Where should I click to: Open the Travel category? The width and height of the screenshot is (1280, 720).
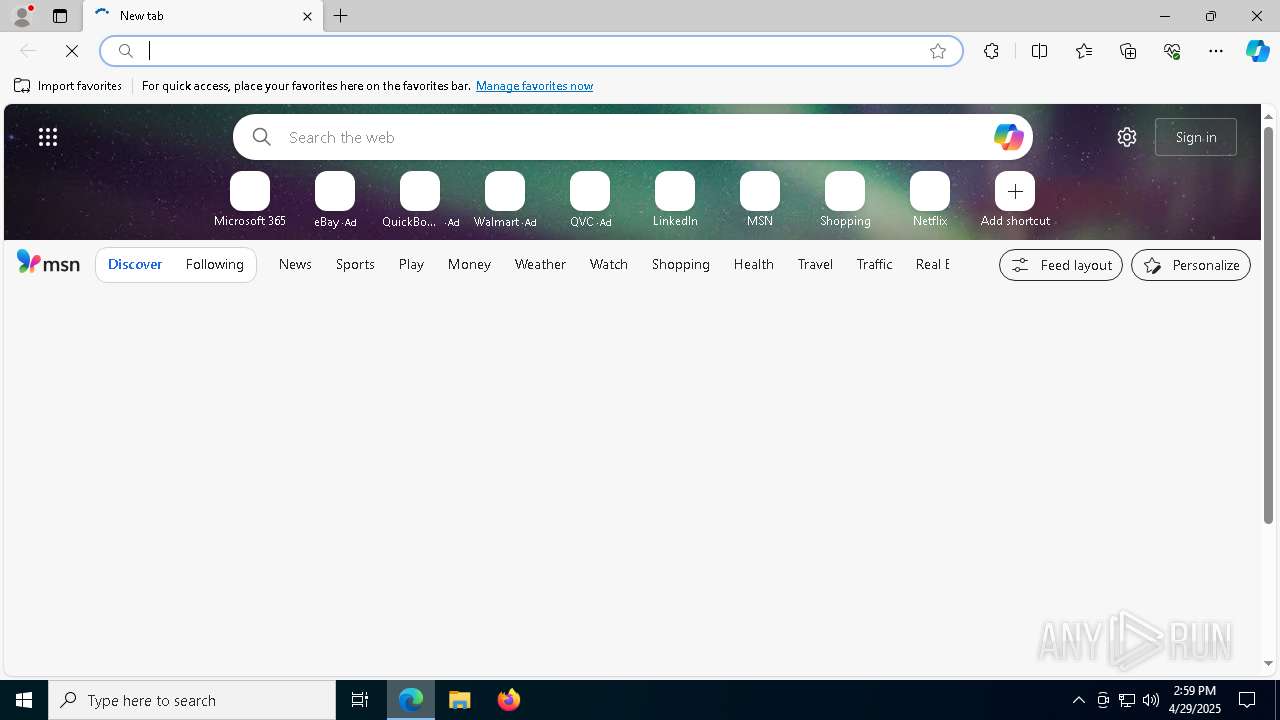click(x=815, y=264)
